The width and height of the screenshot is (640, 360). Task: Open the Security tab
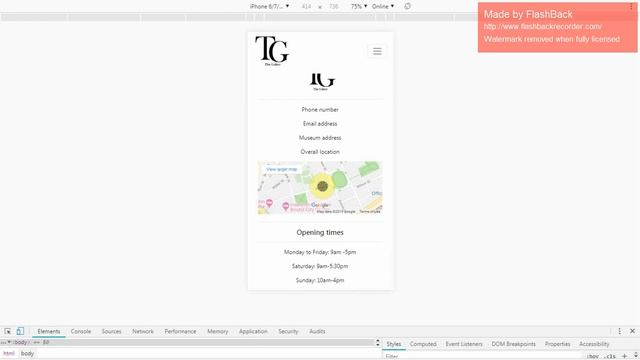[288, 331]
